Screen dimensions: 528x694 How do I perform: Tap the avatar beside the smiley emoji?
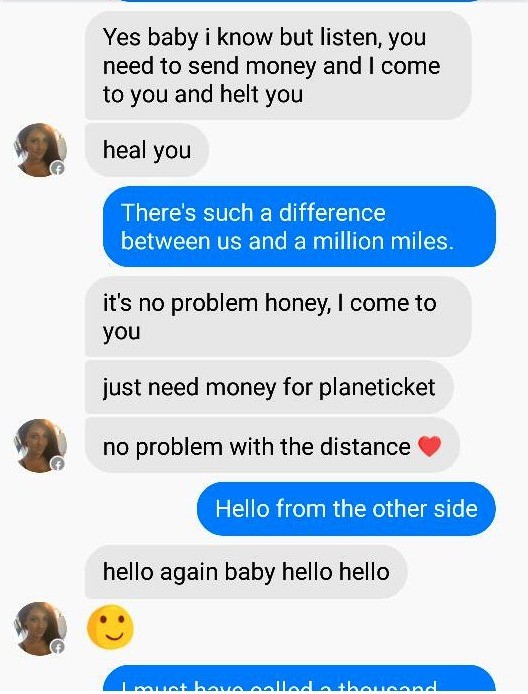[40, 628]
